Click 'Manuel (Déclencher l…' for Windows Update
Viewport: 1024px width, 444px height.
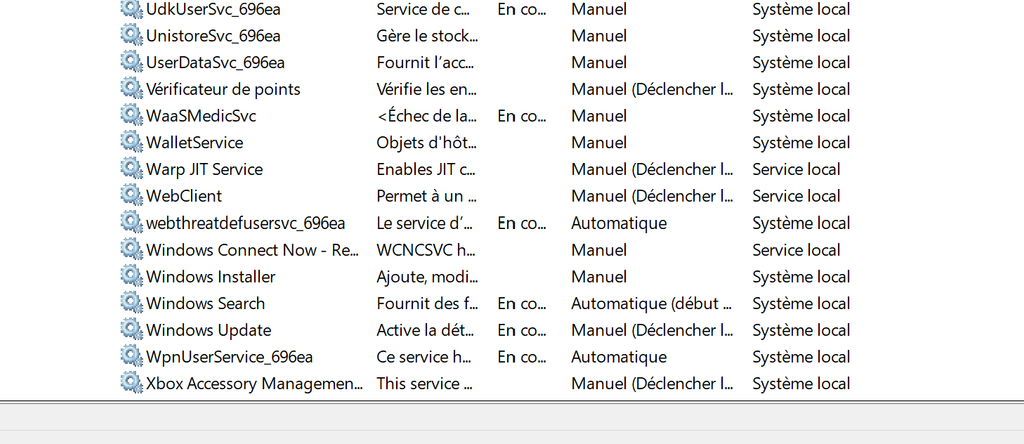pos(652,330)
